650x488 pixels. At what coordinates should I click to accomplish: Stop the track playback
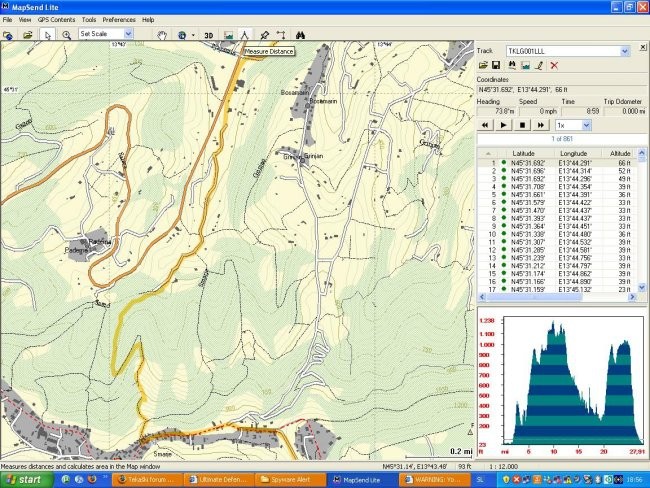click(x=522, y=125)
